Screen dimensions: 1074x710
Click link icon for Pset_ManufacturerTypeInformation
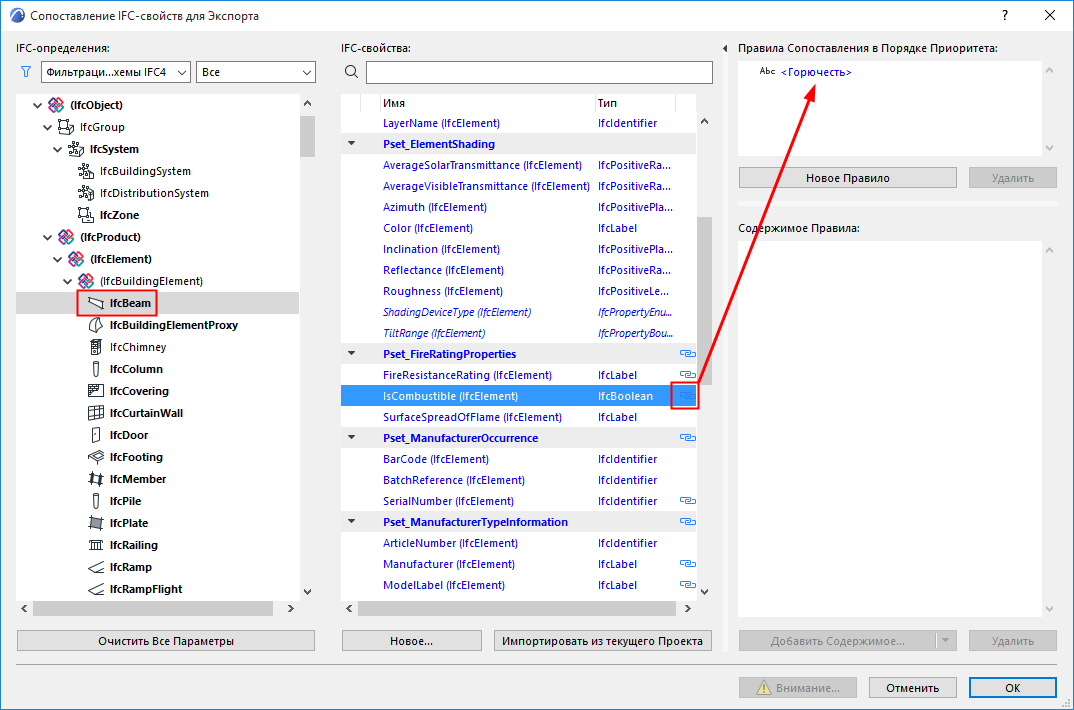pos(687,522)
